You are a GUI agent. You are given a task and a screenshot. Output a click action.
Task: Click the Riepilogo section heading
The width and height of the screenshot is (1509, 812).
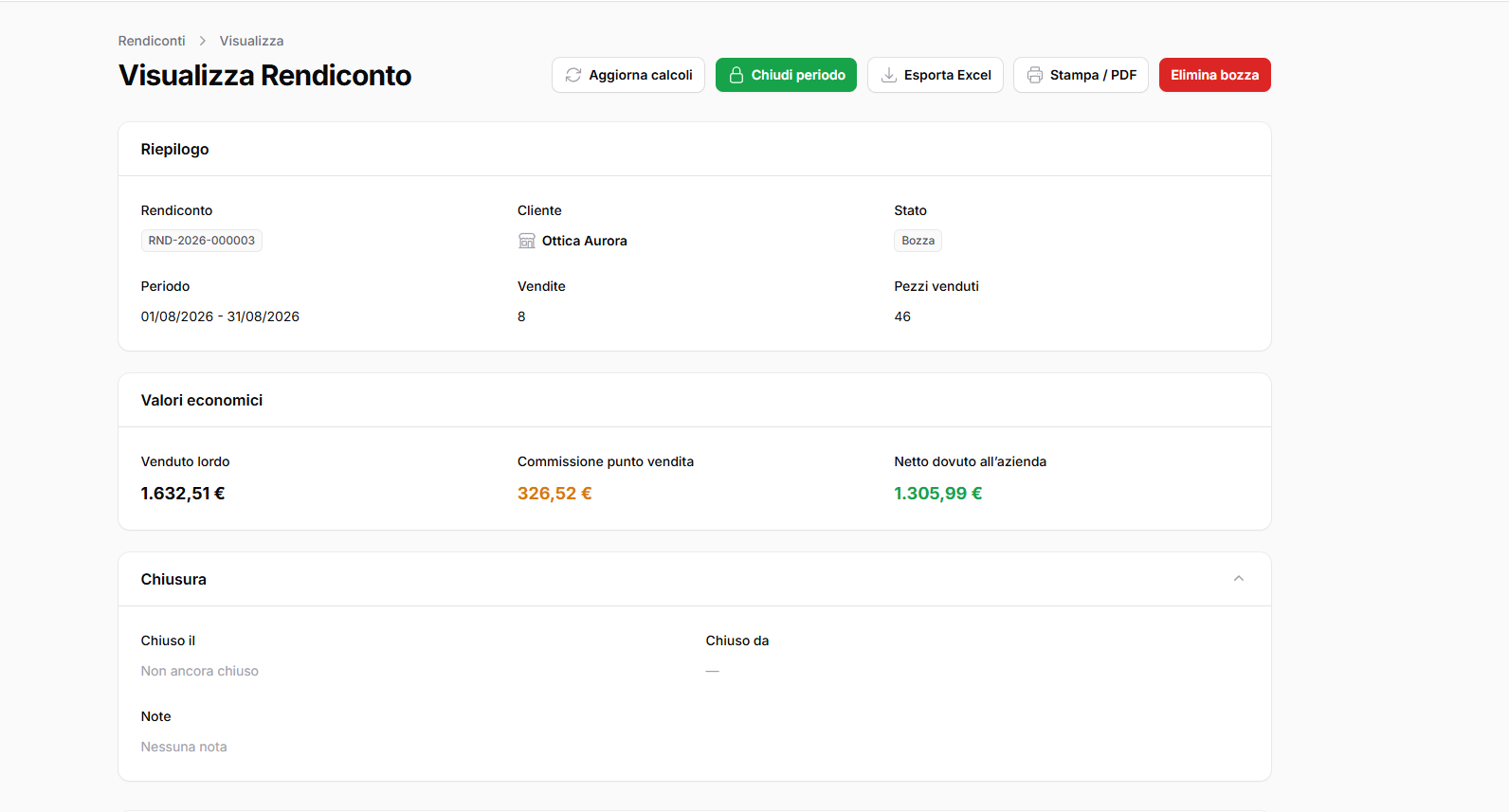[x=174, y=149]
